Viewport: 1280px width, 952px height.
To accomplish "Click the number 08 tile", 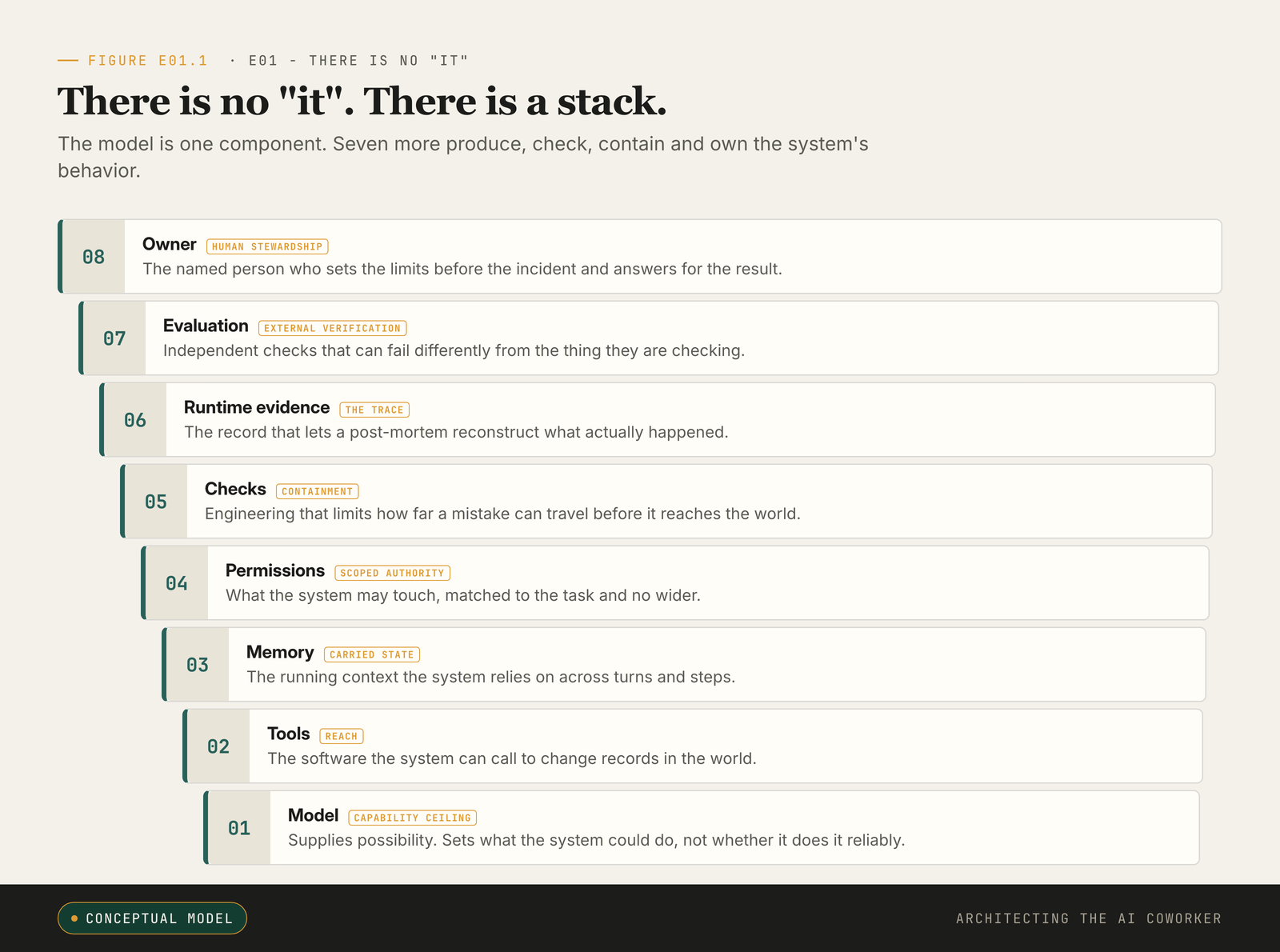I will tap(94, 257).
